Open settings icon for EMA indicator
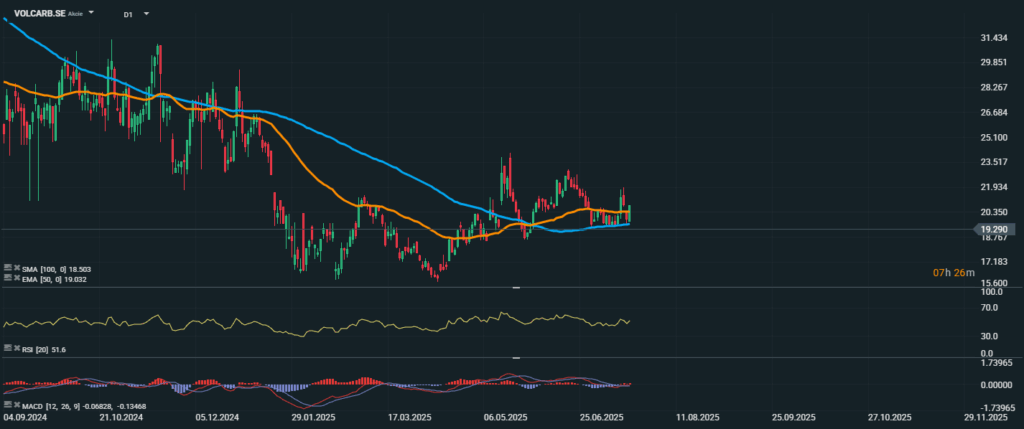Screen dimensions: 1024x429 [x=7, y=279]
